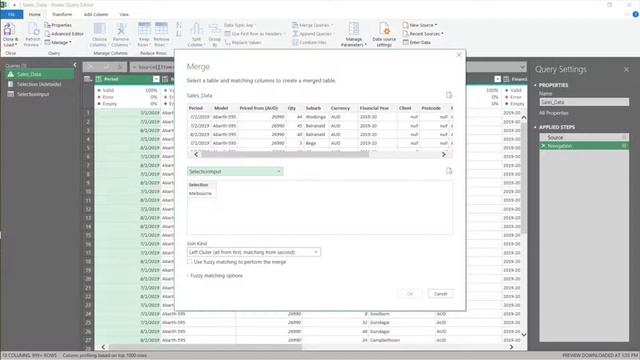
Task: Click the gear icon on Source step
Action: coord(624,137)
